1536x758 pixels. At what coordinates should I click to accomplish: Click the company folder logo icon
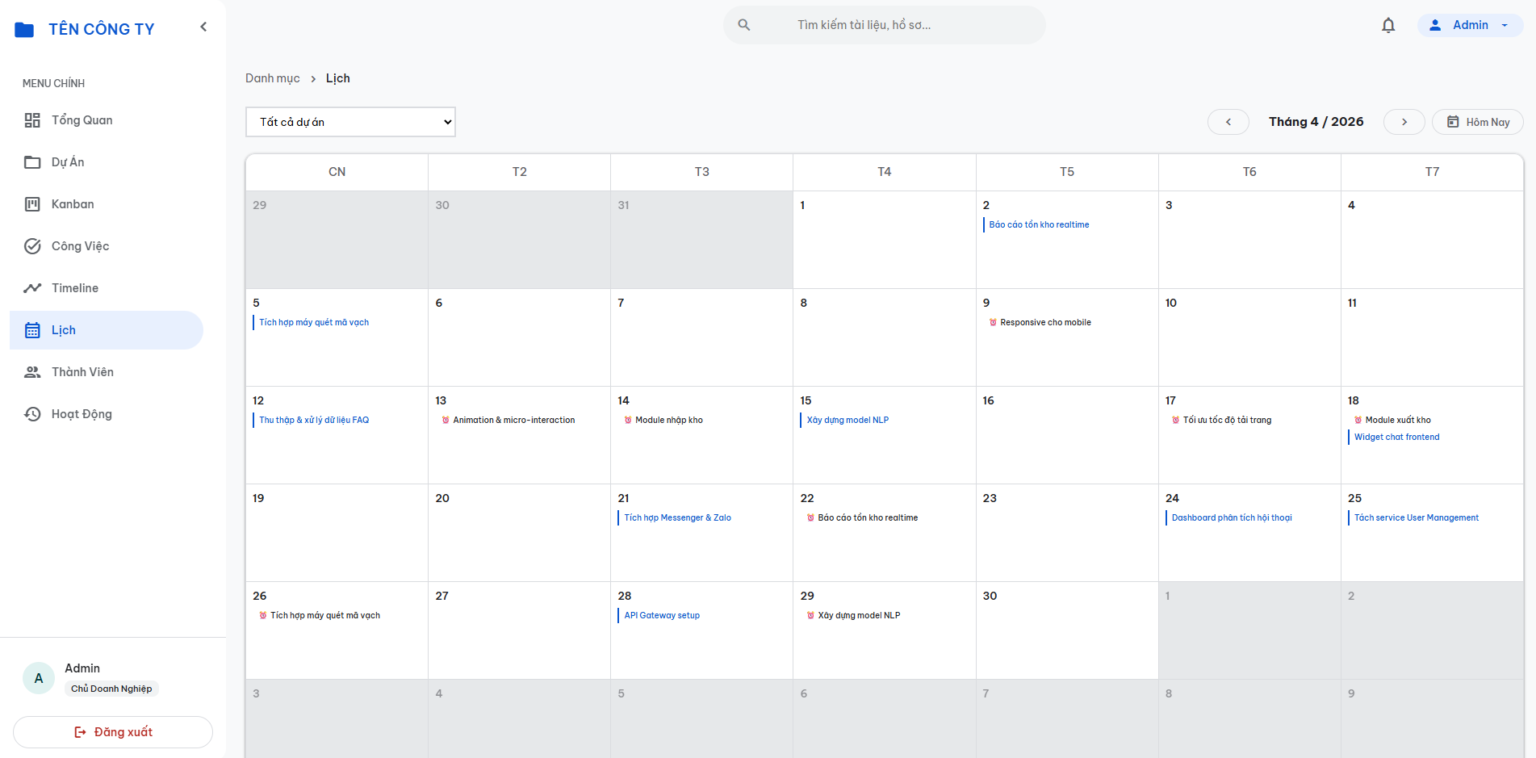[24, 29]
